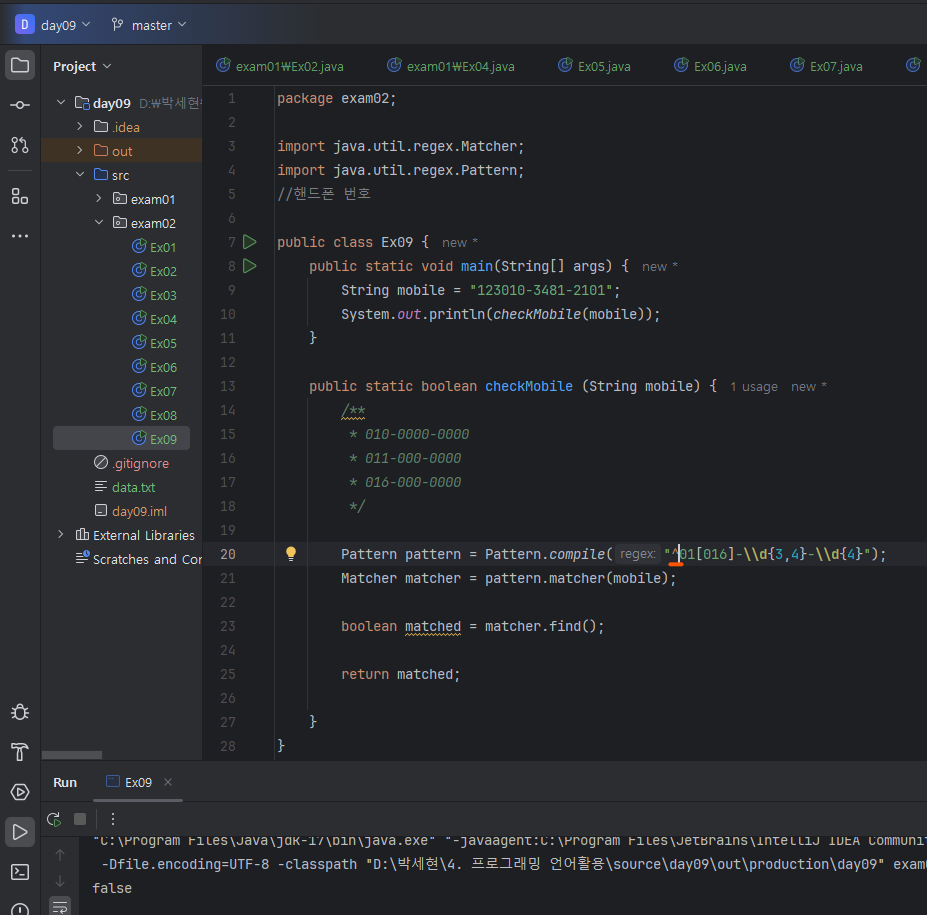Click the Debug tool window icon

pos(20,712)
